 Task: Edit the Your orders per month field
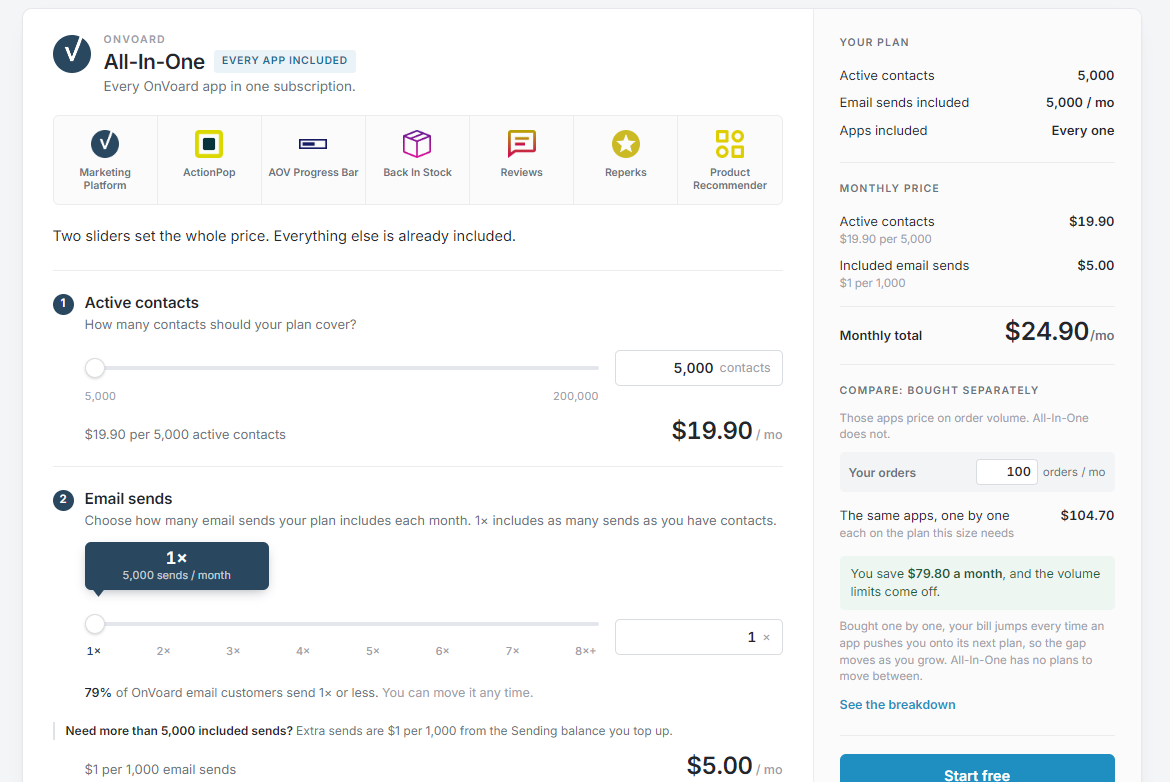pyautogui.click(x=1007, y=472)
